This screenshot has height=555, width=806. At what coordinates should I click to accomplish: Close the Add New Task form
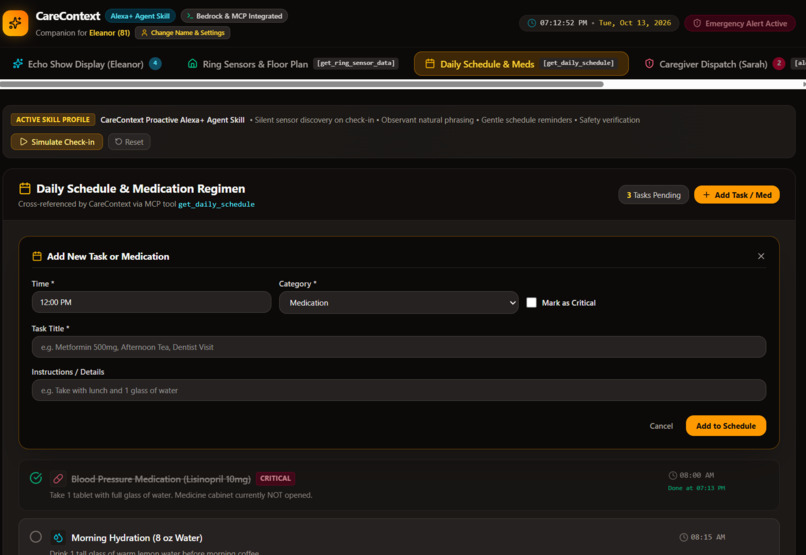pyautogui.click(x=761, y=256)
